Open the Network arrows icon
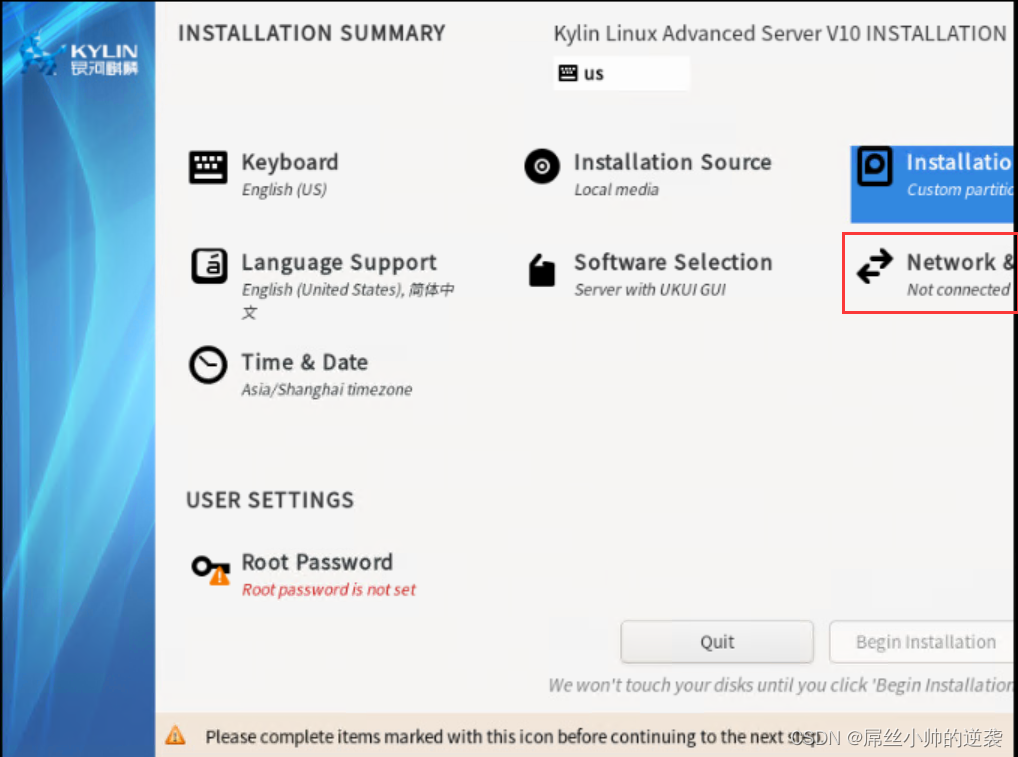1018x757 pixels. tap(875, 267)
